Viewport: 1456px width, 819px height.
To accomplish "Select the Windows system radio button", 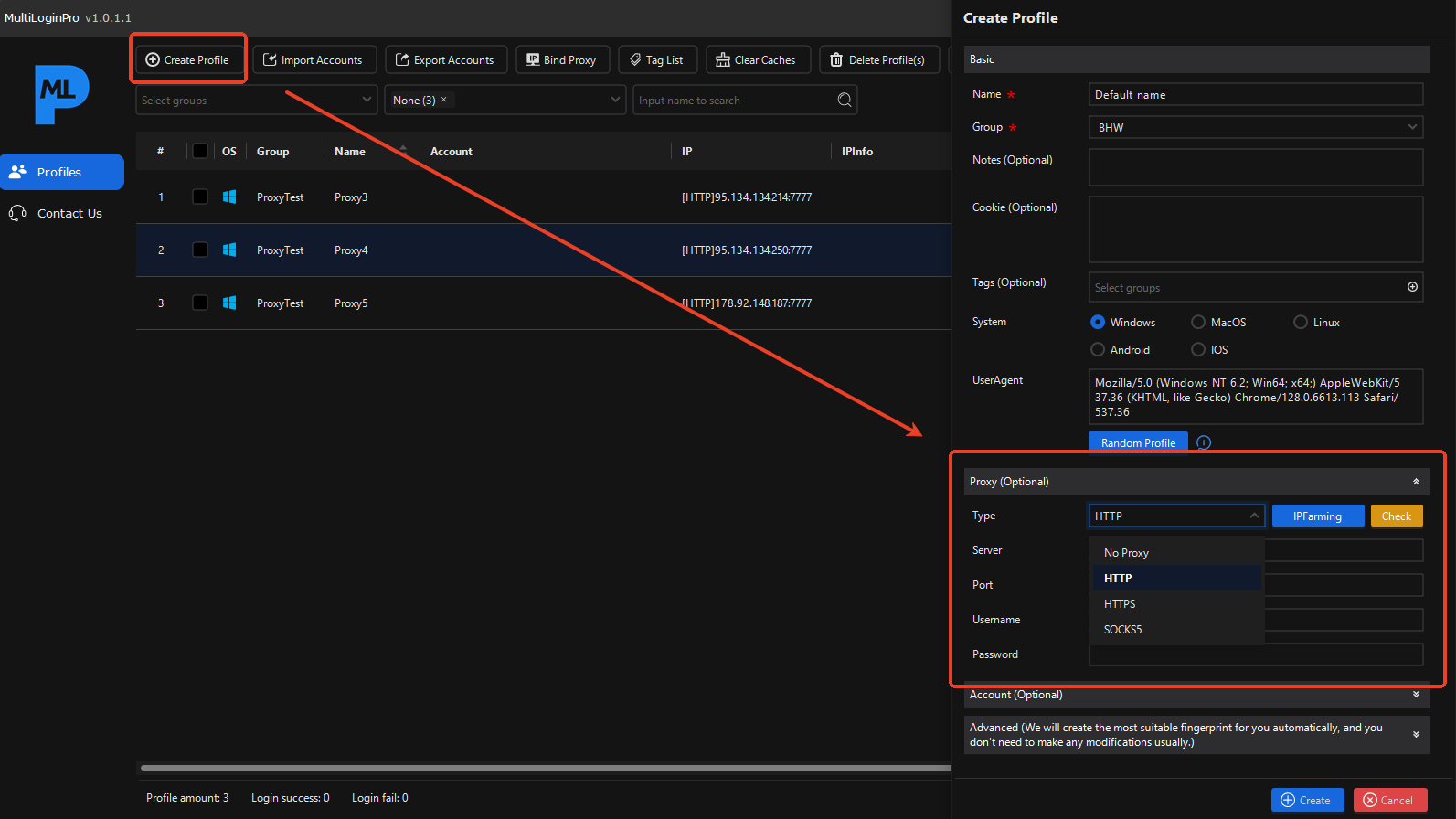I will tap(1098, 322).
